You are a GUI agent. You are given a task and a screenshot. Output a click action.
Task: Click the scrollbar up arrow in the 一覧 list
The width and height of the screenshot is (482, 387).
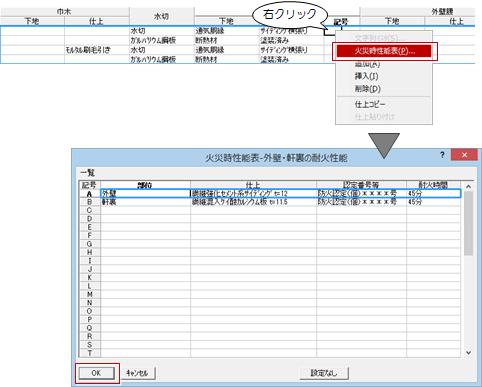pos(468,186)
